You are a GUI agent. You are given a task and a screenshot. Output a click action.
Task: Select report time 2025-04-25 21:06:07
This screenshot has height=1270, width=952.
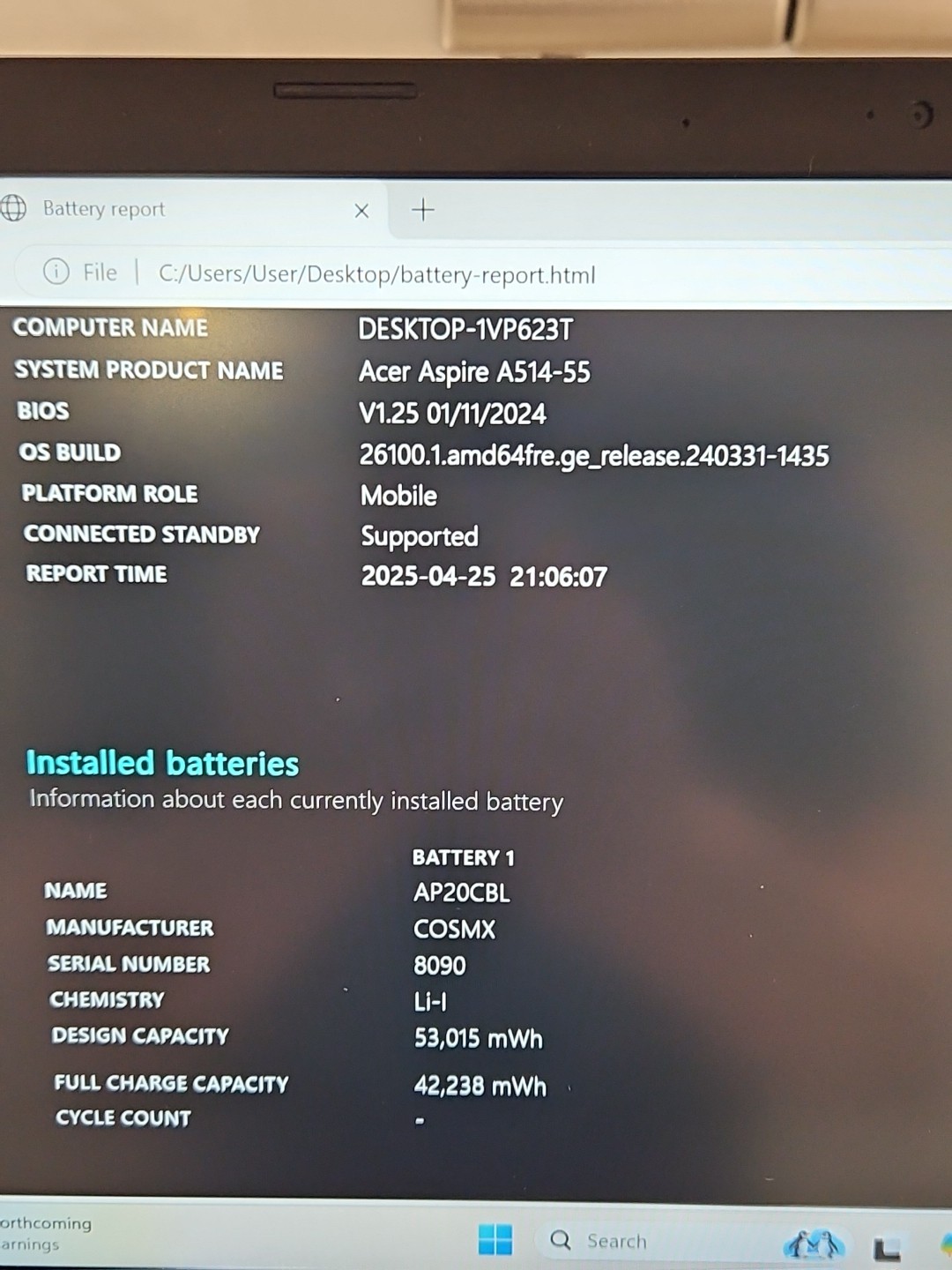pyautogui.click(x=484, y=577)
